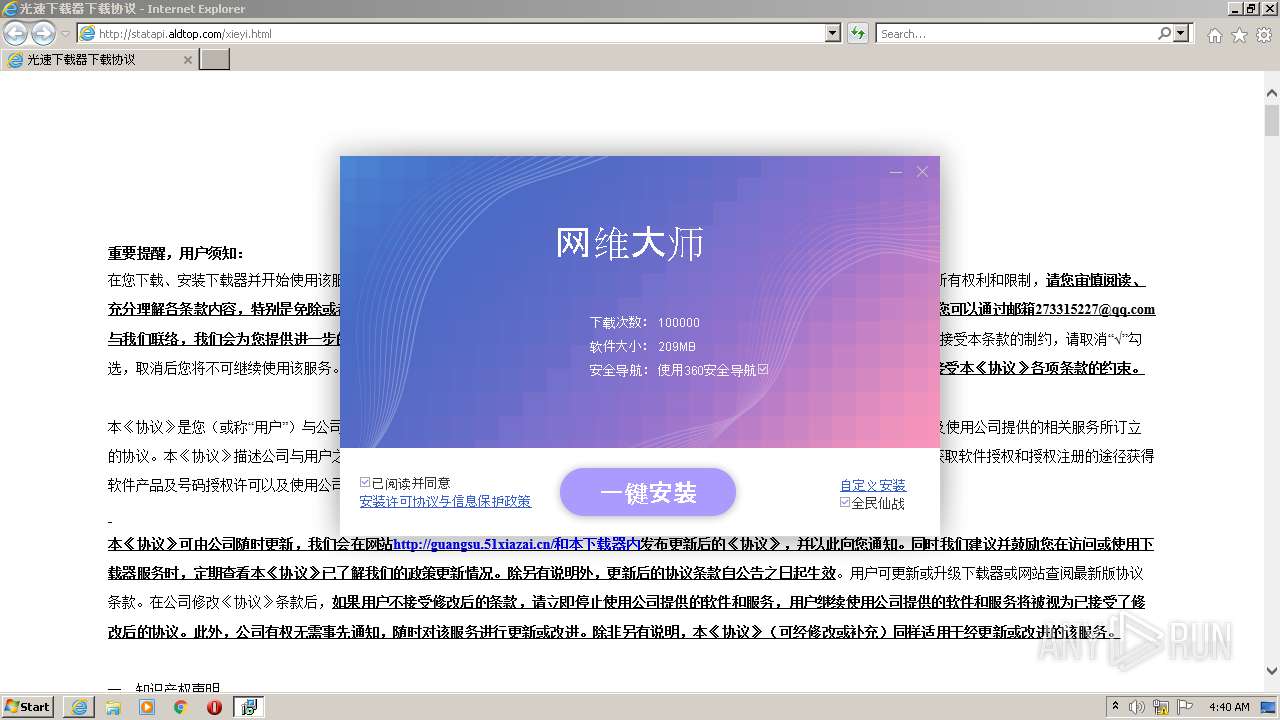Click the IE Back navigation arrow
Viewport: 1280px width, 720px height.
[15, 34]
